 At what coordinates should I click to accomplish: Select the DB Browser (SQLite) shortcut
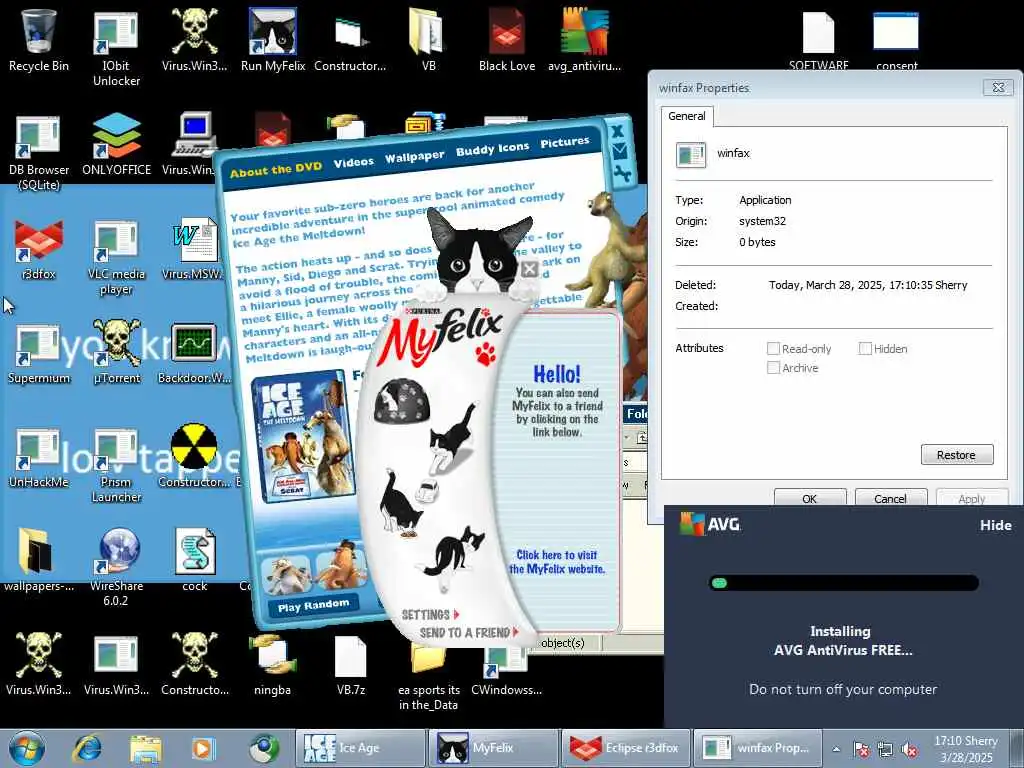click(x=39, y=152)
